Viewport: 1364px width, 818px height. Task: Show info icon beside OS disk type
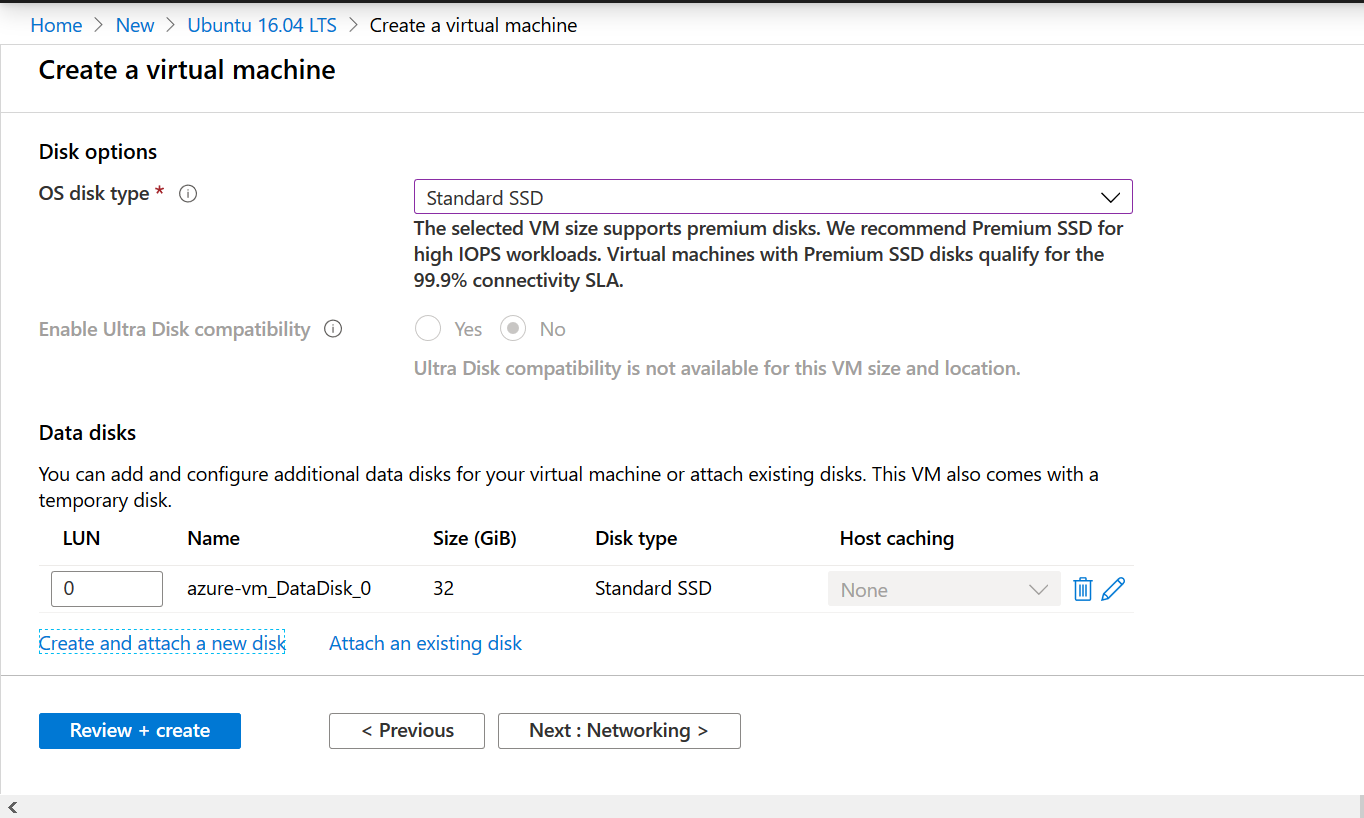click(x=188, y=194)
